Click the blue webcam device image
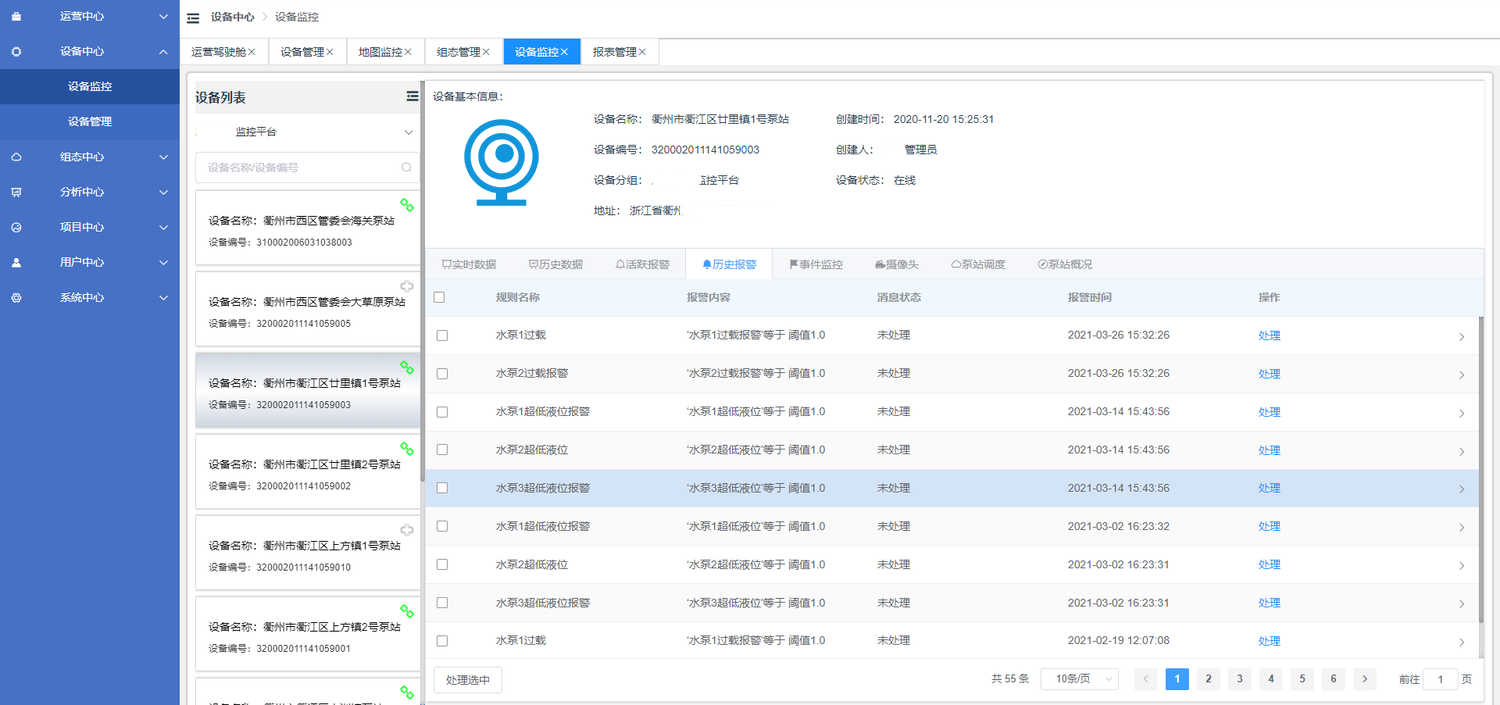 click(501, 162)
